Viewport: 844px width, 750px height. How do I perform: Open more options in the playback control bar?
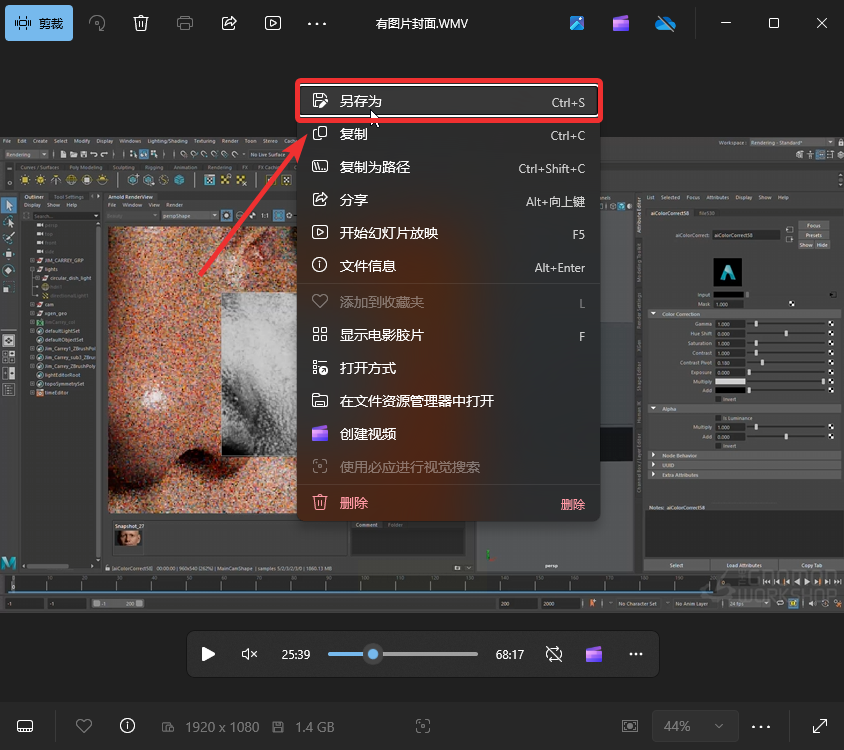click(636, 654)
